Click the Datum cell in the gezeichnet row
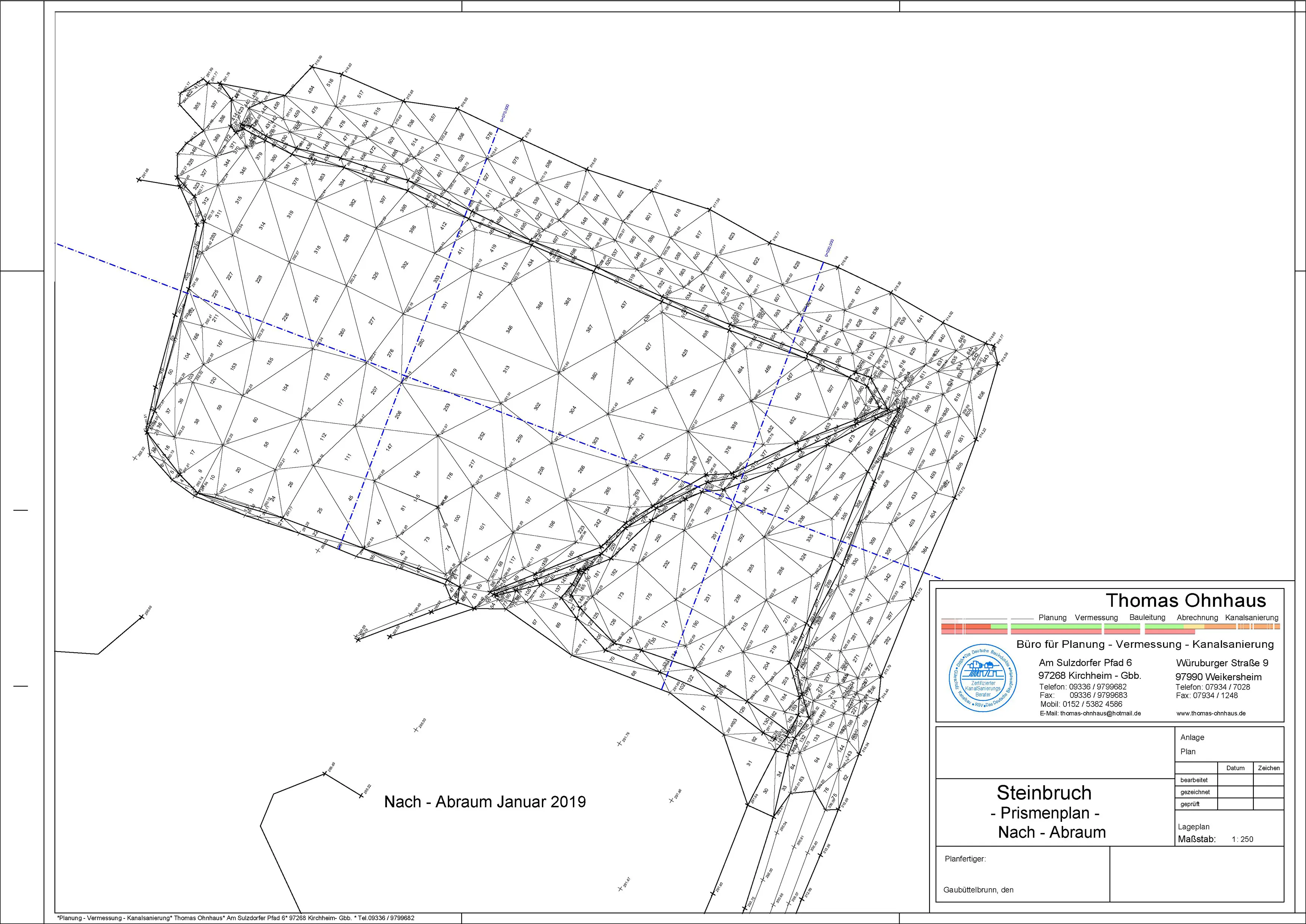Image resolution: width=1306 pixels, height=924 pixels. (1235, 792)
